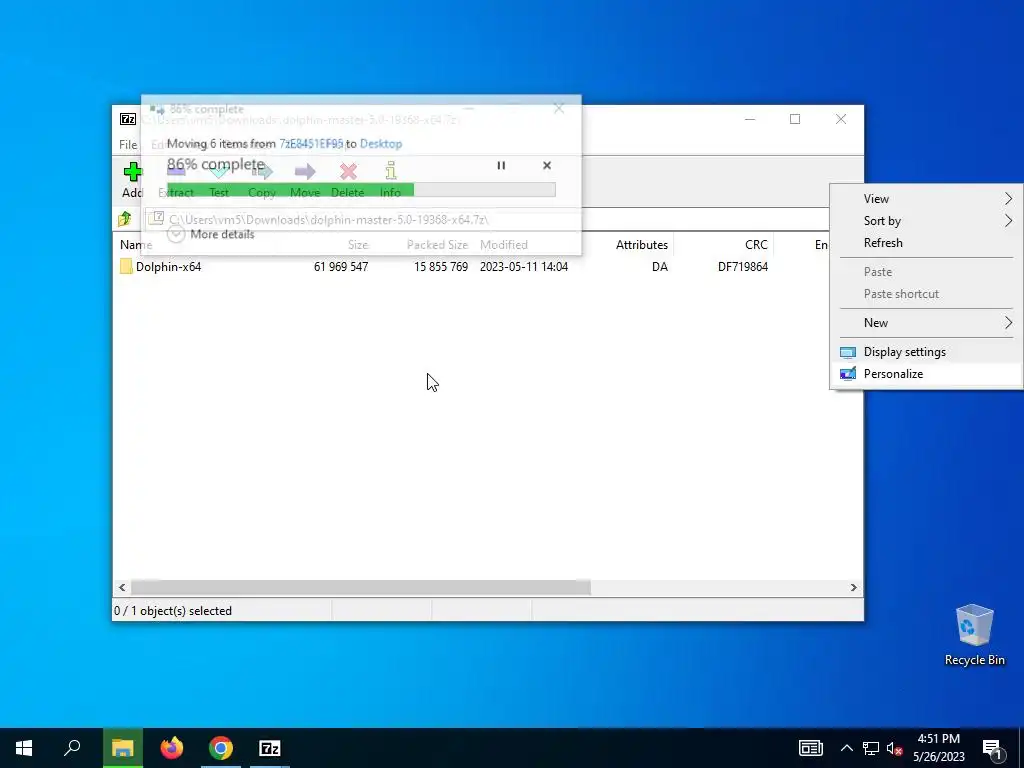Viewport: 1024px width, 768px height.
Task: Choose Refresh from the context menu
Action: 926,243
